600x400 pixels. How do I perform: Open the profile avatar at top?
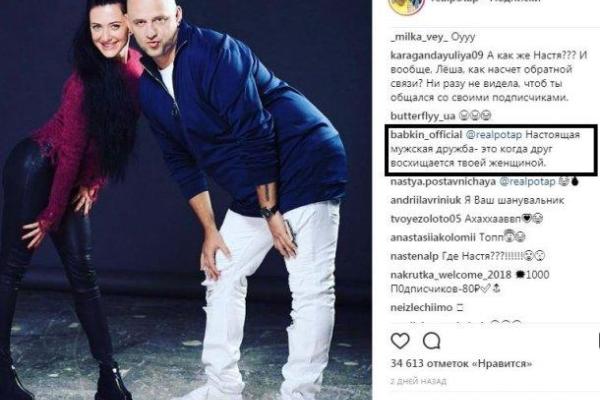406,7
